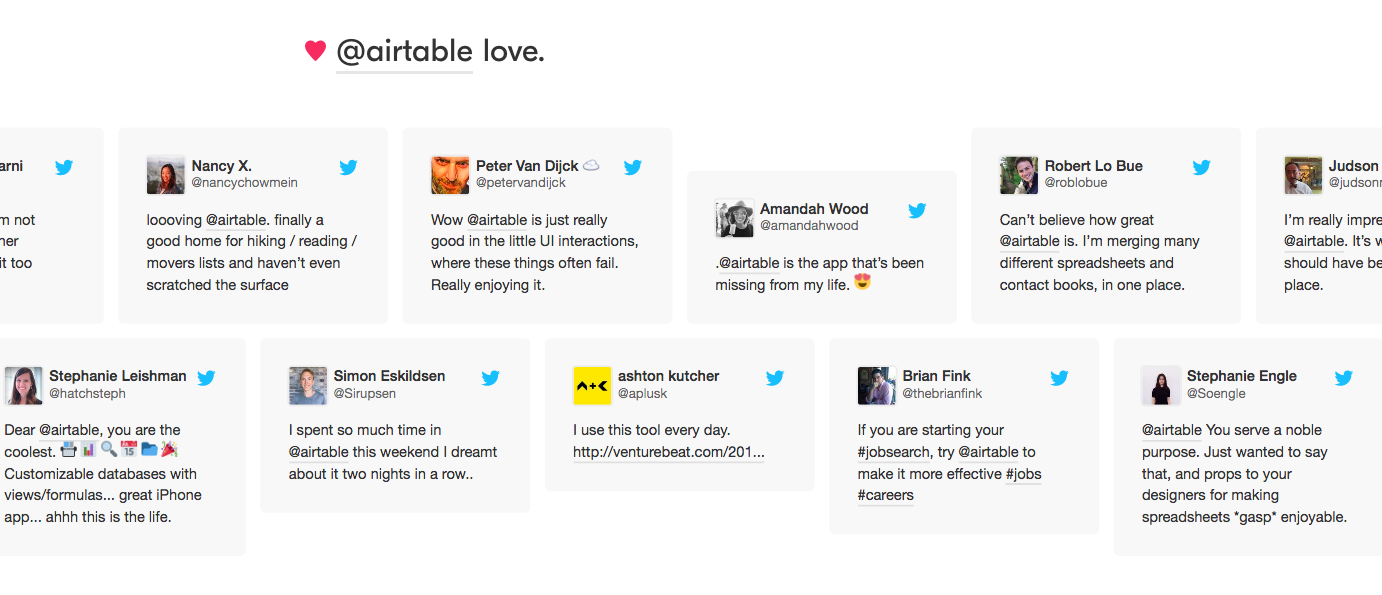Click the Twitter bird on Amandah Wood's tweet

click(917, 210)
